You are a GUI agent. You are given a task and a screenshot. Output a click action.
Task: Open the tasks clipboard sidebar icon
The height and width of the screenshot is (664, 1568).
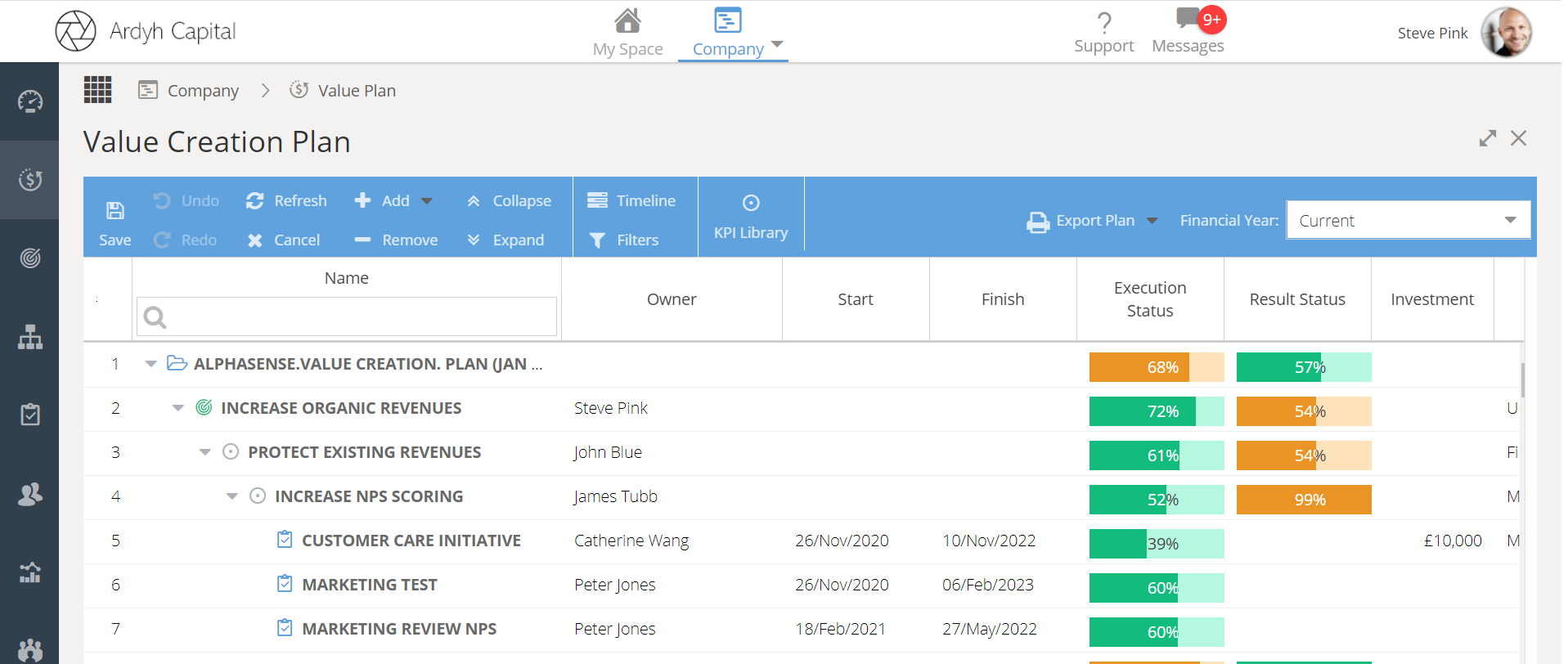[x=30, y=415]
